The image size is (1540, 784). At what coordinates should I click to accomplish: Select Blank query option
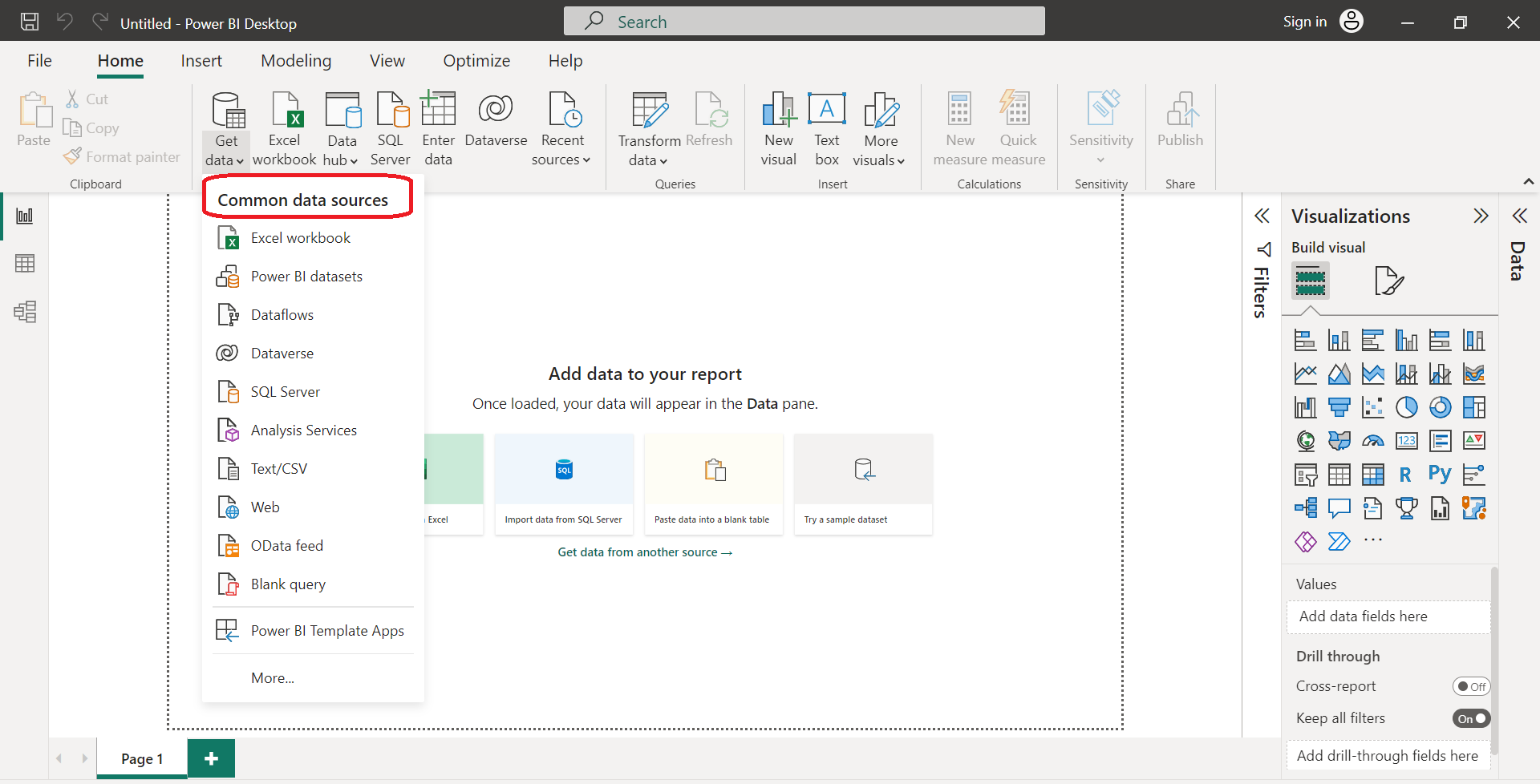pos(313,584)
